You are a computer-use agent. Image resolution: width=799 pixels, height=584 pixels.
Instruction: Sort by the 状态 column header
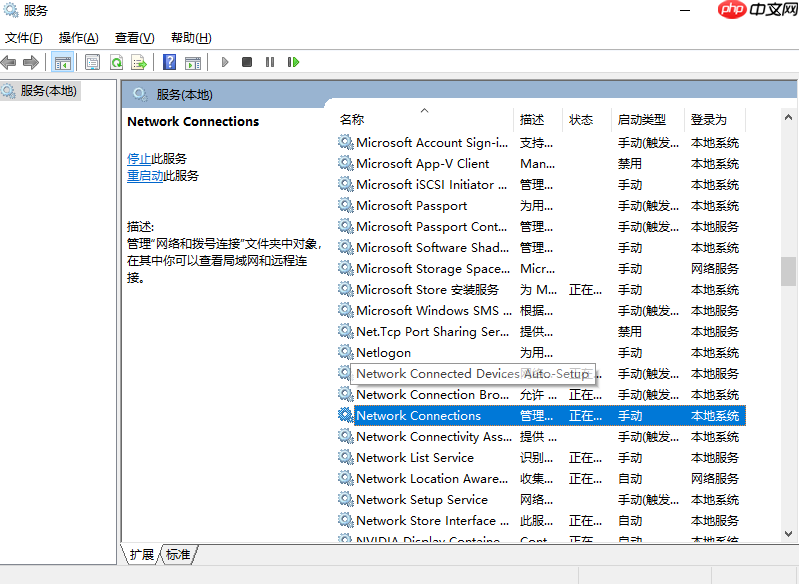point(587,120)
